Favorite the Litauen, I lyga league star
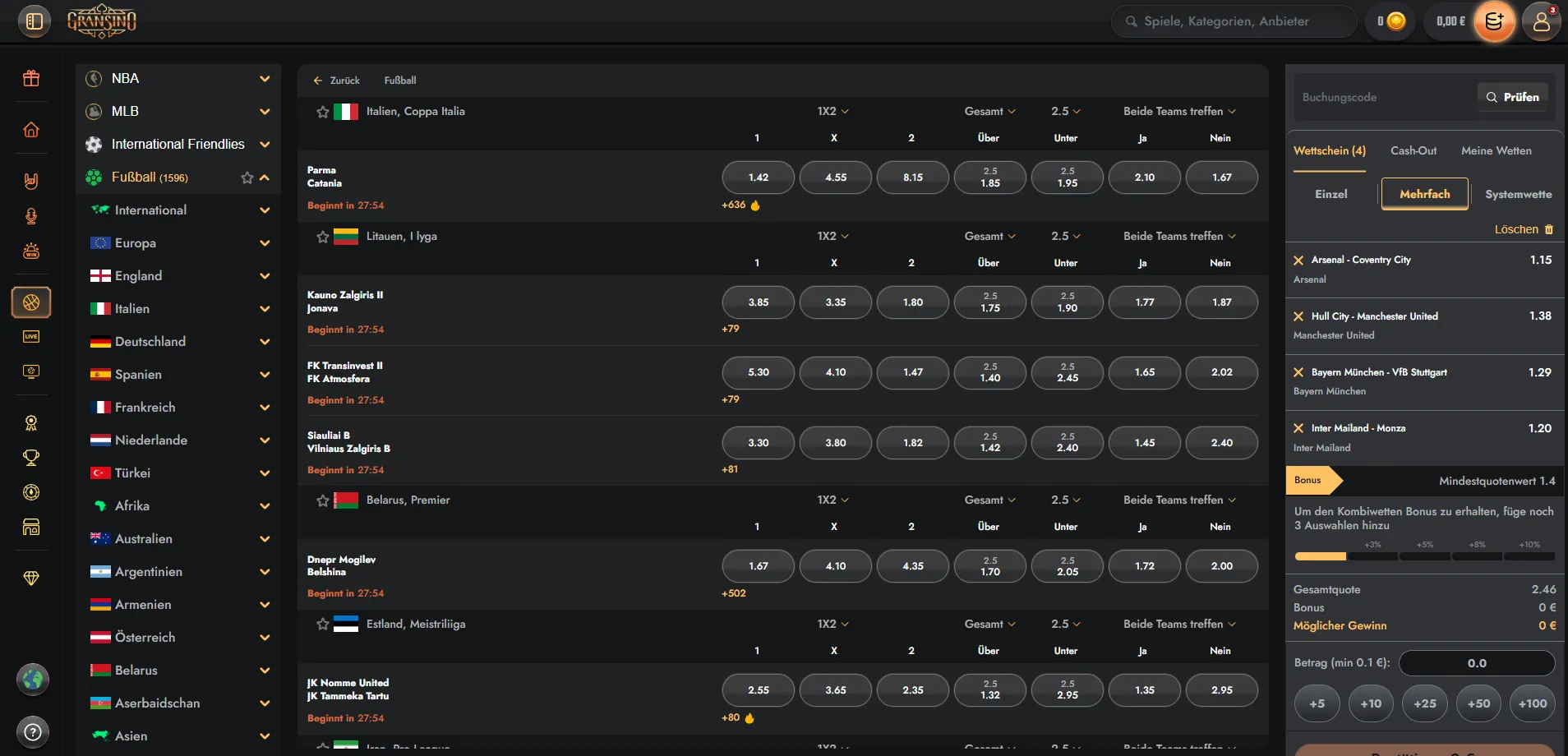The height and width of the screenshot is (756, 1568). [323, 237]
